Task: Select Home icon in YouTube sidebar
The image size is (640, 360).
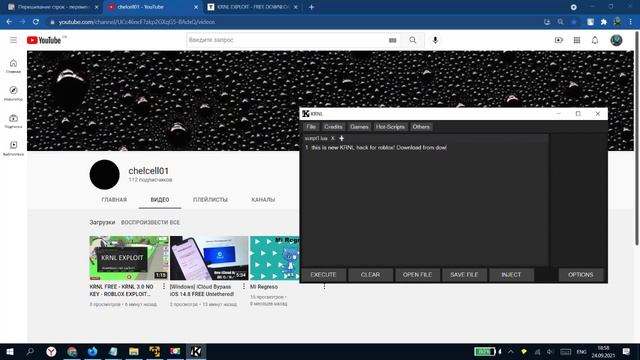Action: coord(13,66)
